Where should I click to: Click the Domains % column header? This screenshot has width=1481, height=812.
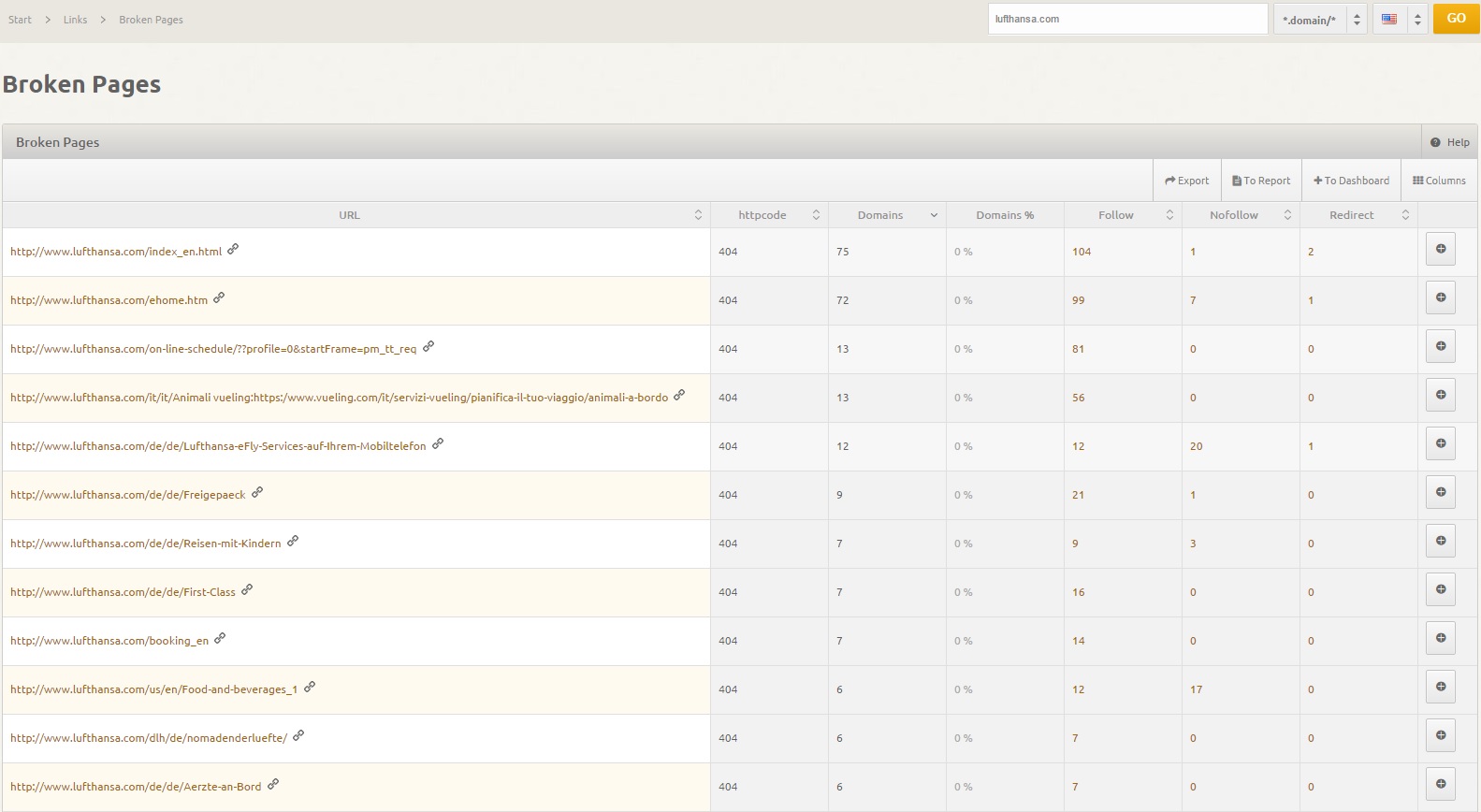pos(1005,215)
